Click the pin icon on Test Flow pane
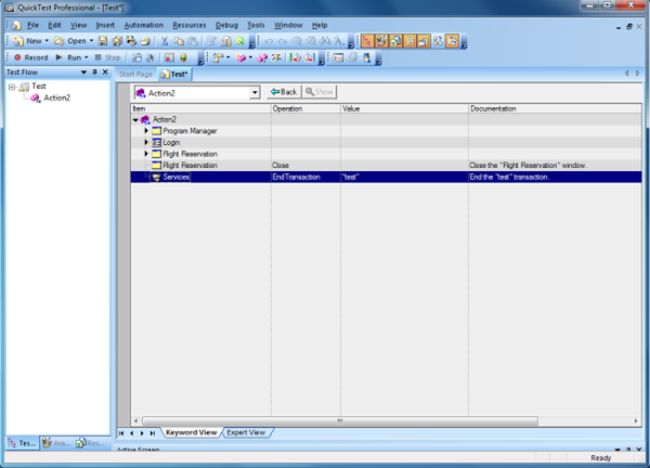Screen dimensions: 650x468 95,72
